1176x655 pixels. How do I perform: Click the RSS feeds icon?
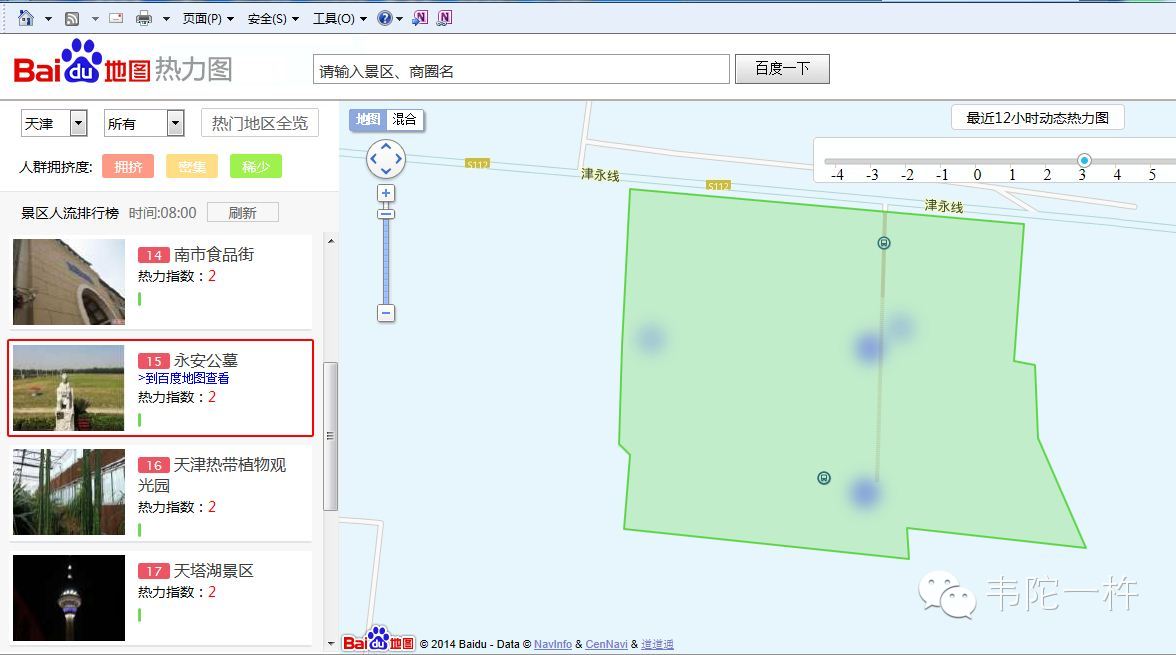click(x=72, y=19)
